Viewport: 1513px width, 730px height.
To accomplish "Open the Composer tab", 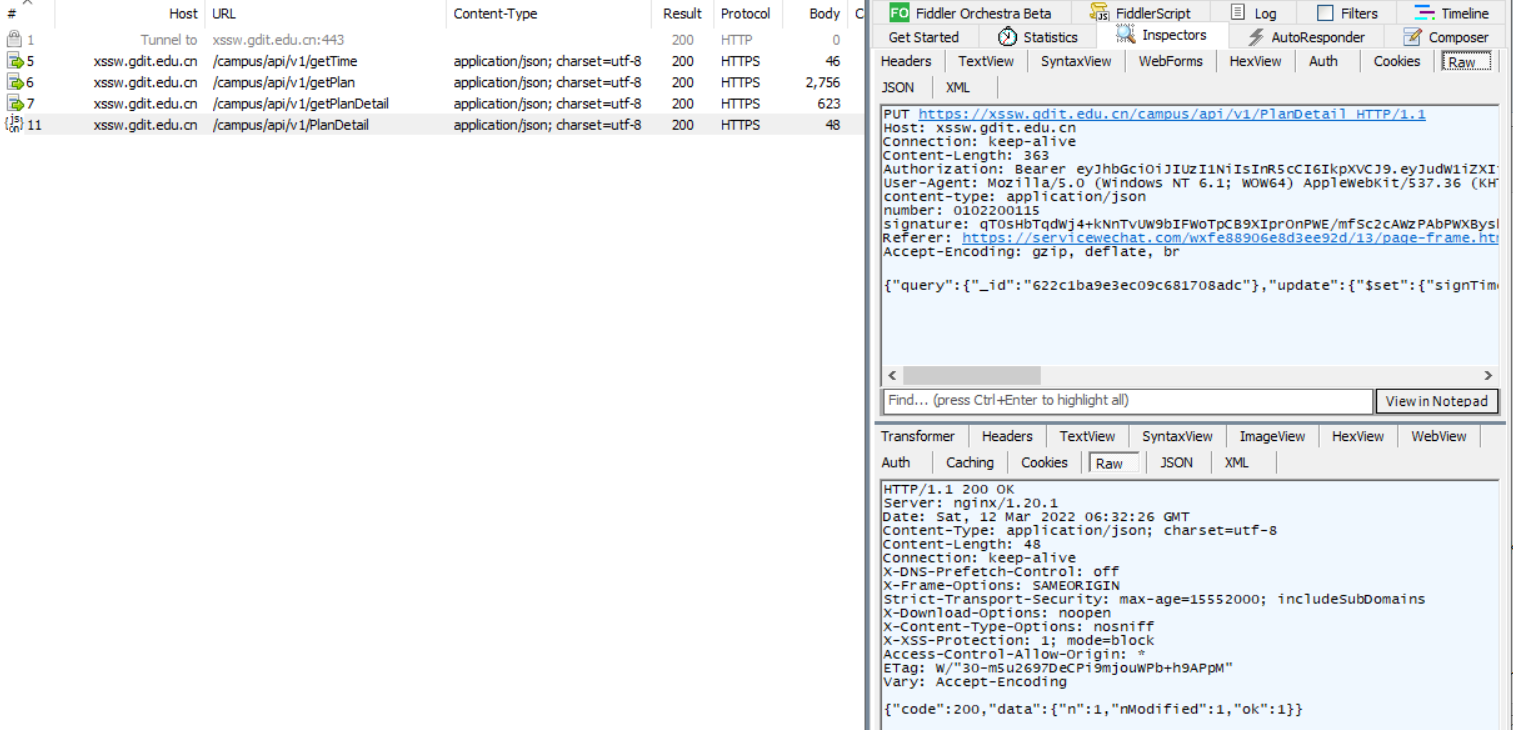I will (1446, 37).
